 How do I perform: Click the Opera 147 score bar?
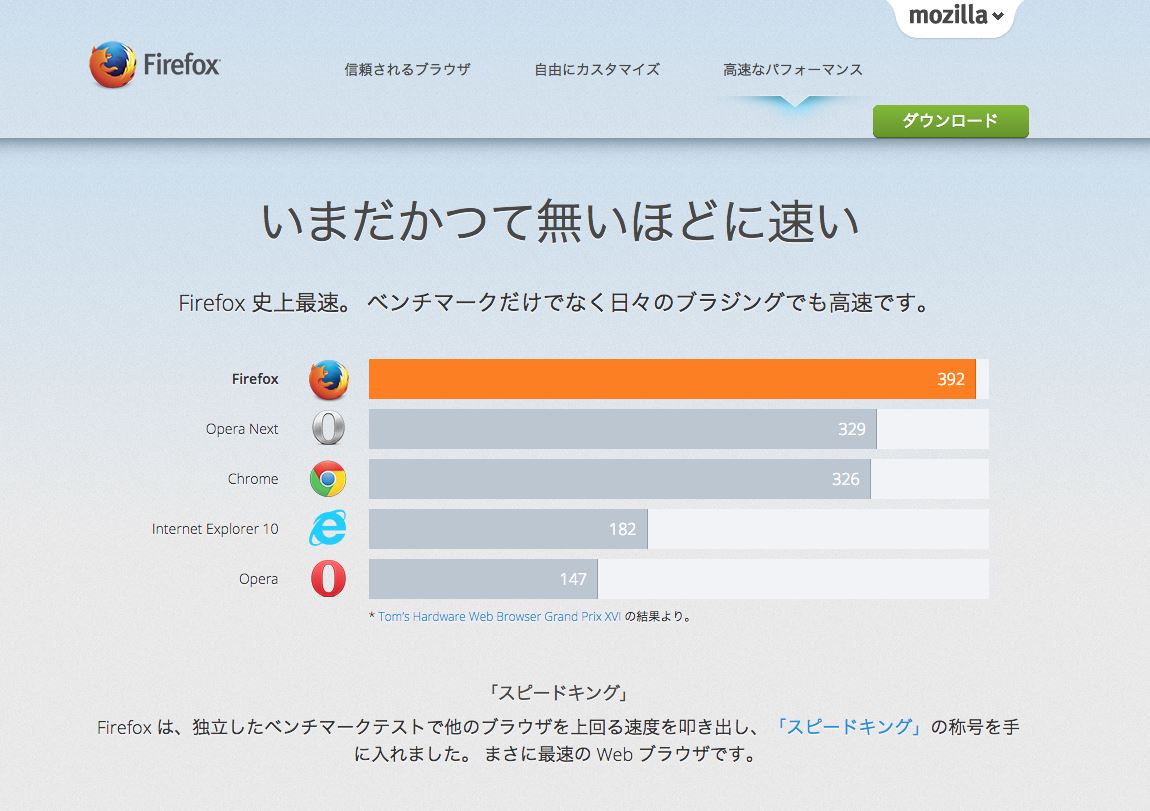point(483,579)
